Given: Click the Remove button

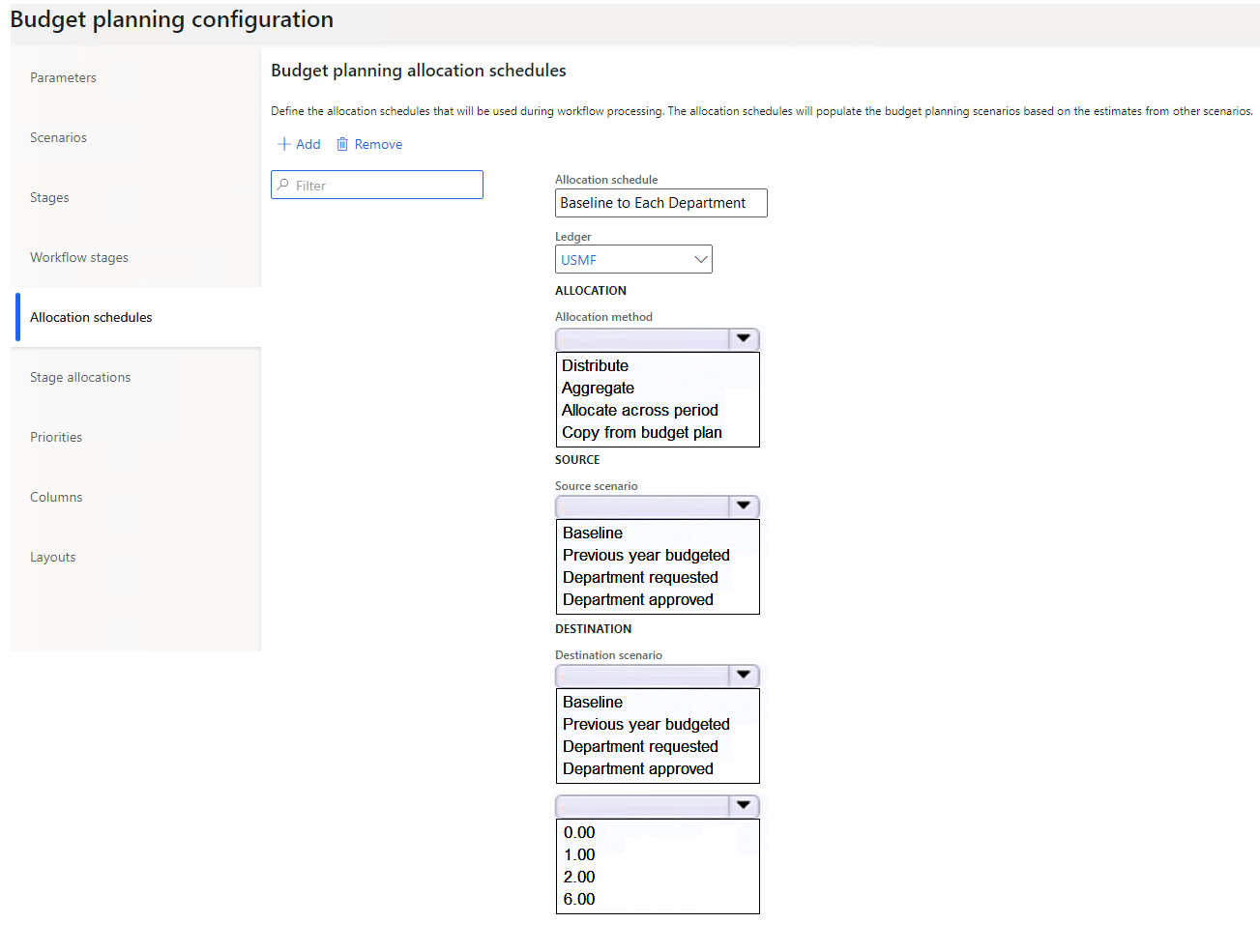Looking at the screenshot, I should [369, 144].
